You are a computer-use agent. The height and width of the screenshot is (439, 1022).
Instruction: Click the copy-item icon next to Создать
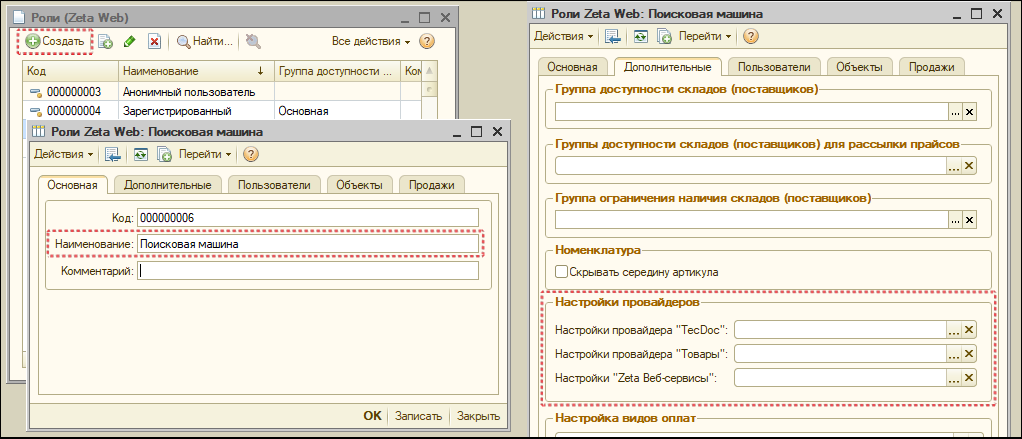point(106,42)
